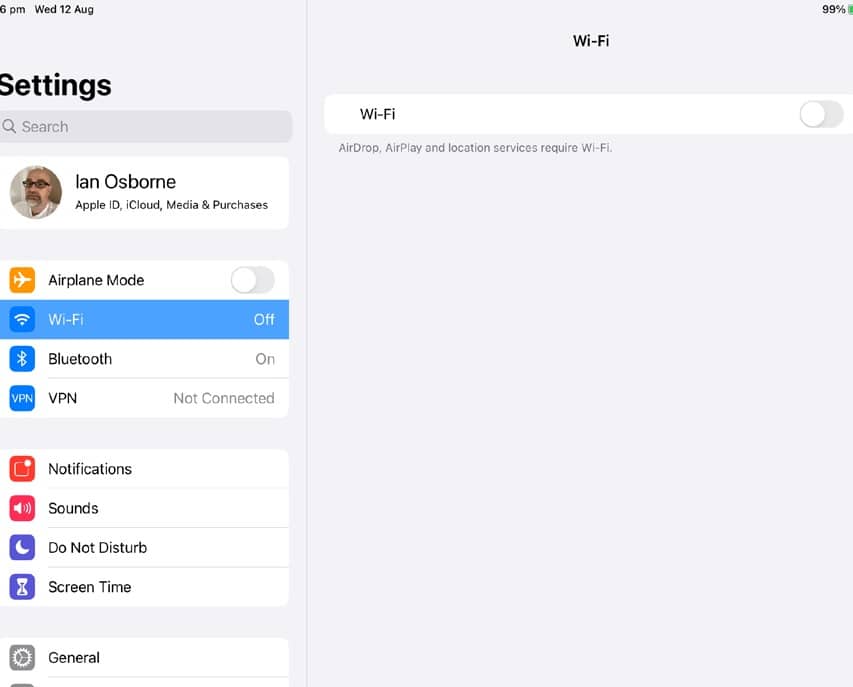Click the Settings search field

point(145,127)
